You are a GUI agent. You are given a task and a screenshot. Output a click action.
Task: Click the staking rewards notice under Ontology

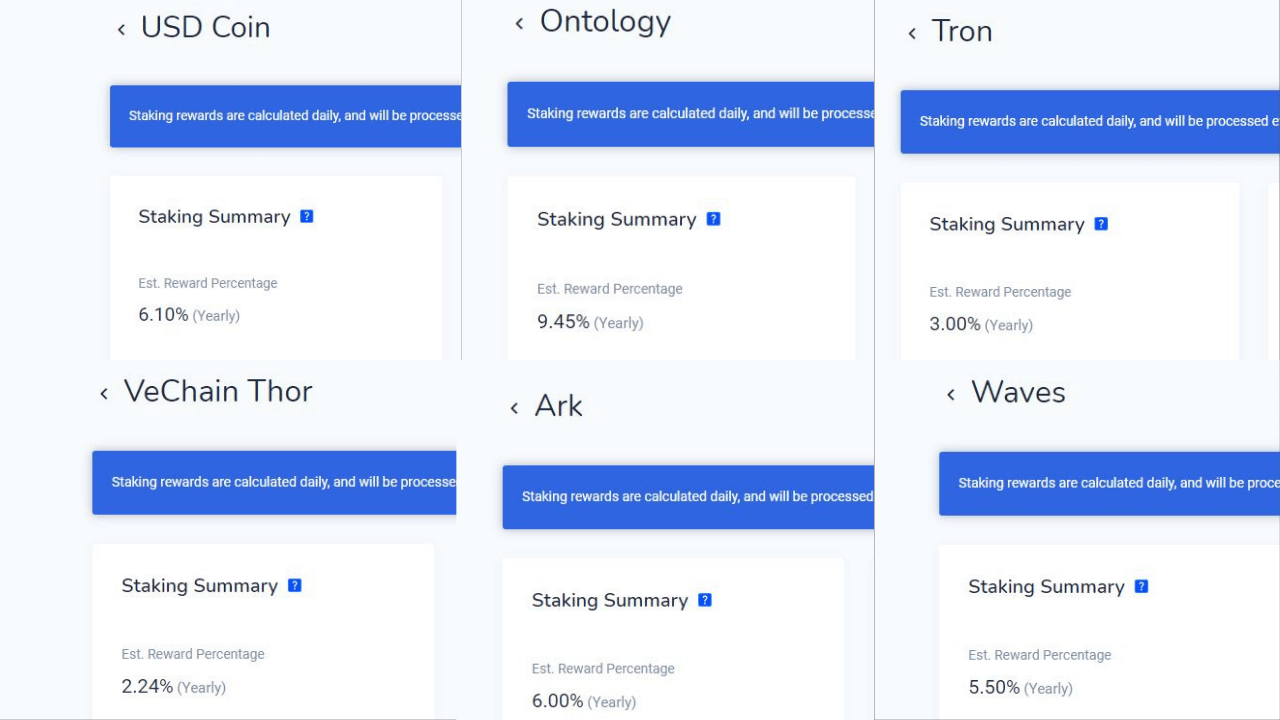[690, 114]
